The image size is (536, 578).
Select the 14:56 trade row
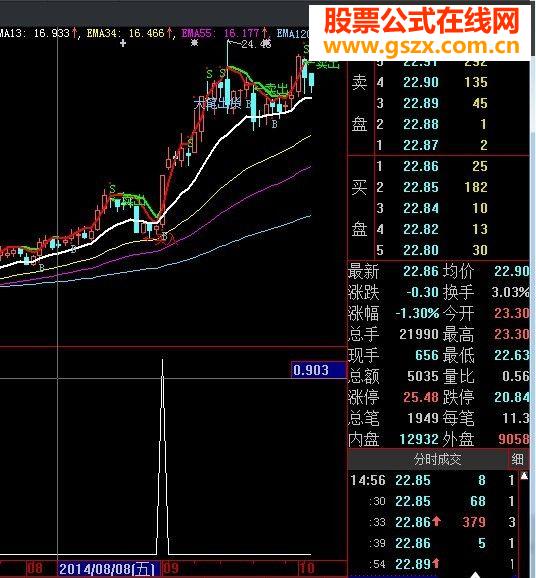click(x=433, y=480)
